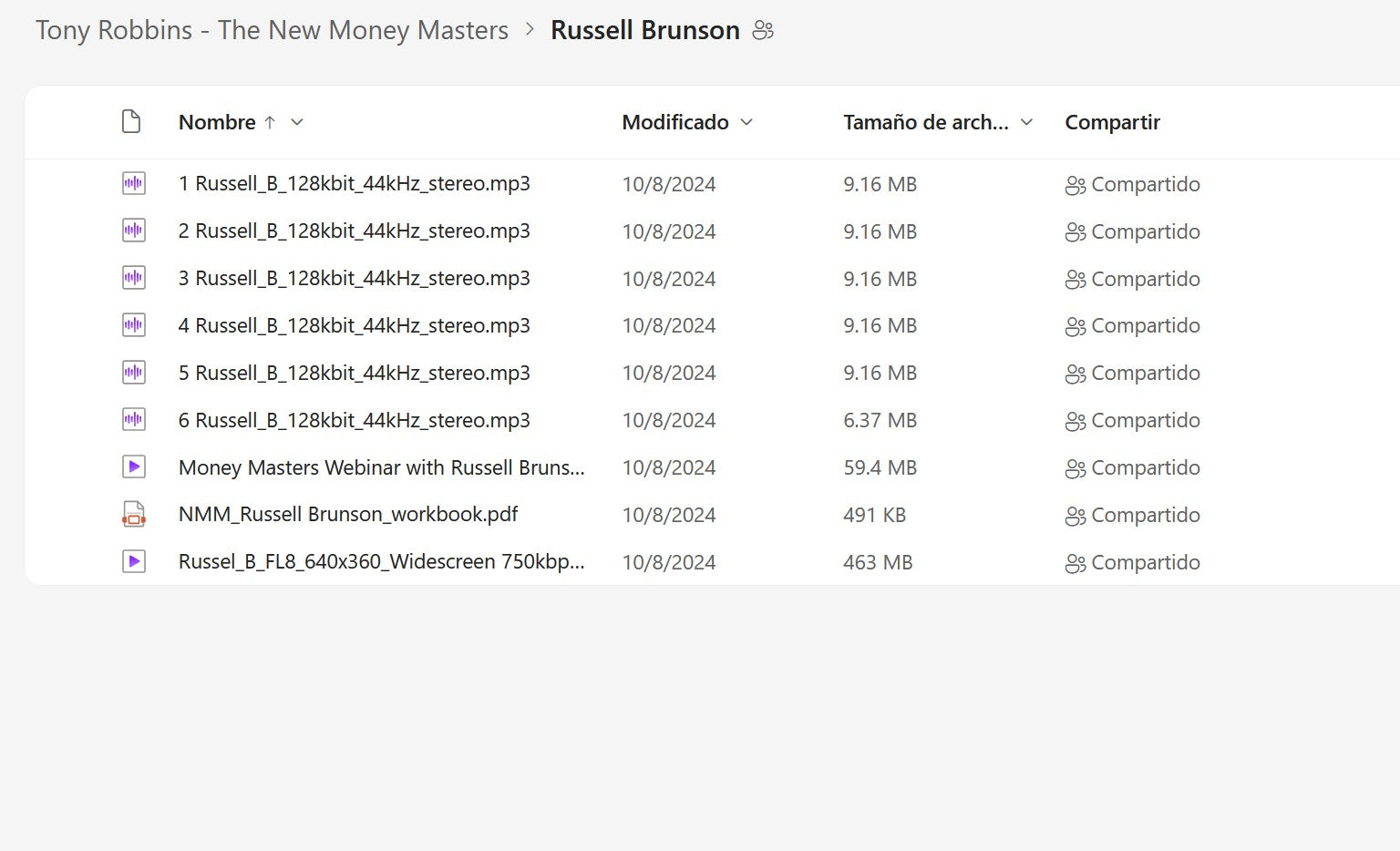
Task: Click the audio icon of 2 Russell_B mp3
Action: pyautogui.click(x=133, y=231)
